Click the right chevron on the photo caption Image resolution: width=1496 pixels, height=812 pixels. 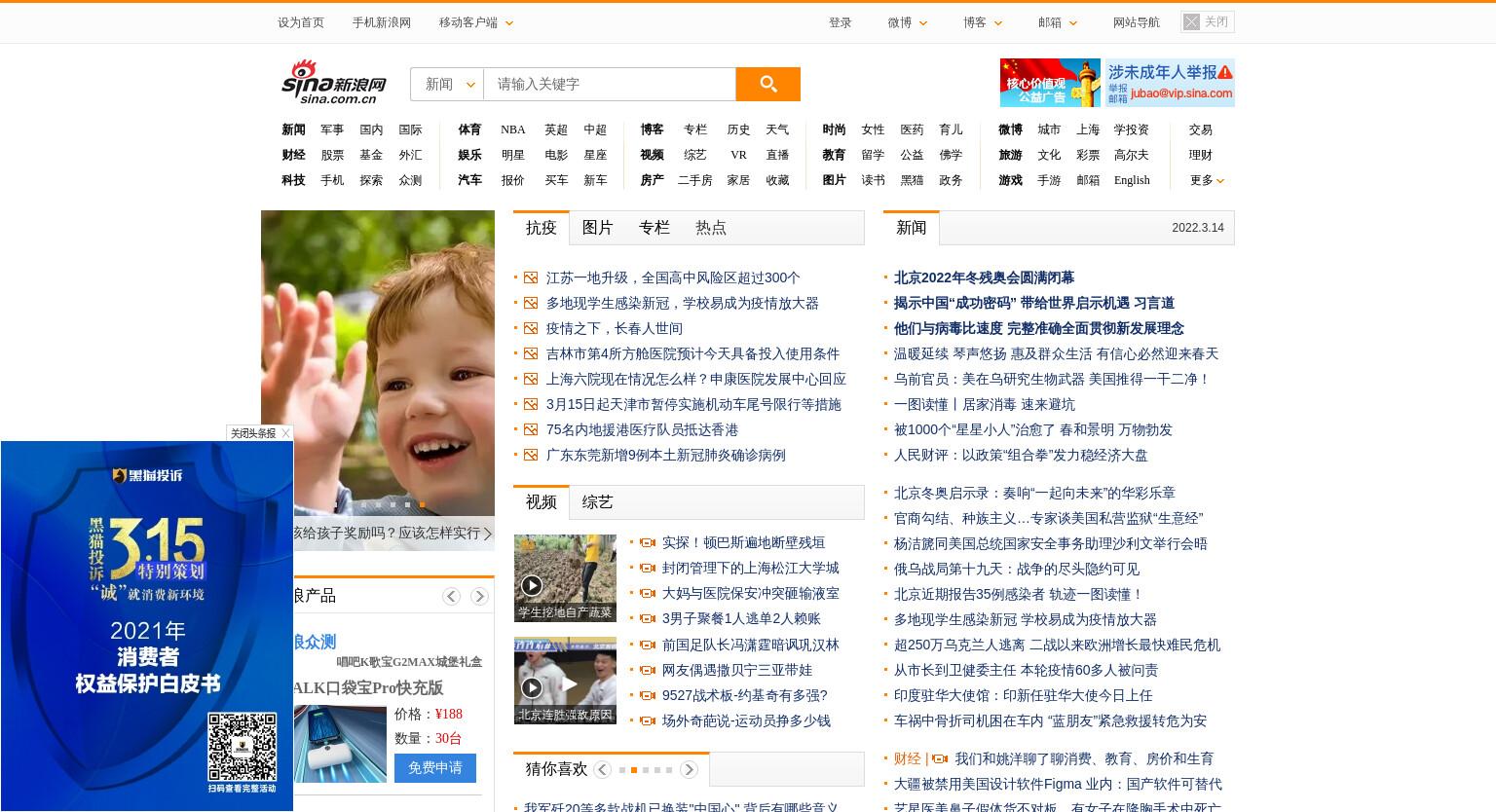pyautogui.click(x=488, y=534)
